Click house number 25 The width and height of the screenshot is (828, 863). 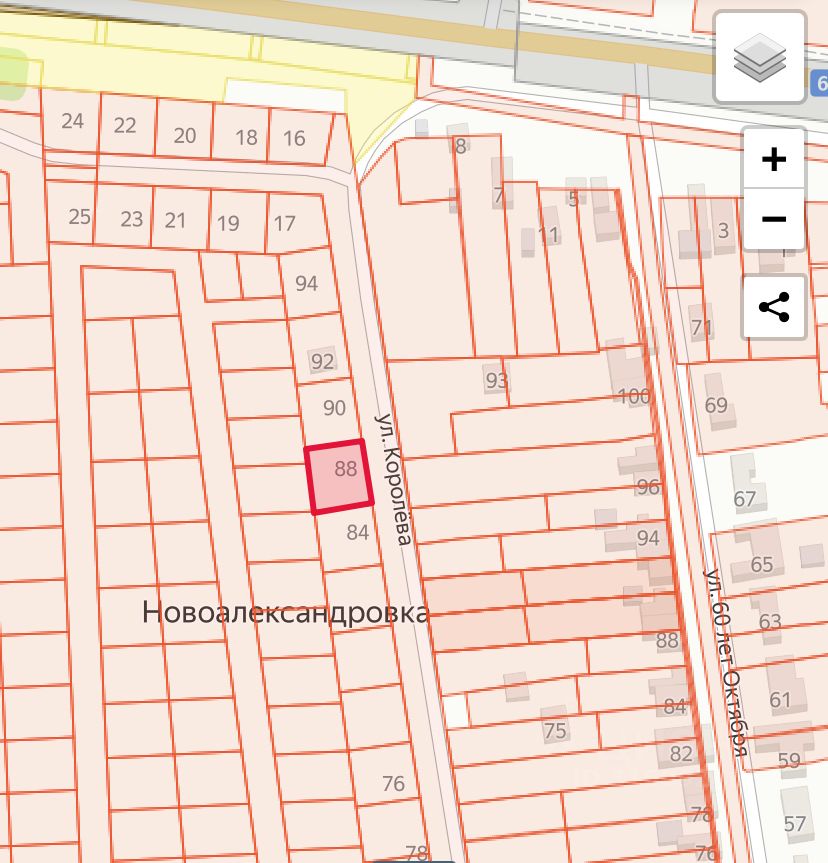[x=79, y=217]
